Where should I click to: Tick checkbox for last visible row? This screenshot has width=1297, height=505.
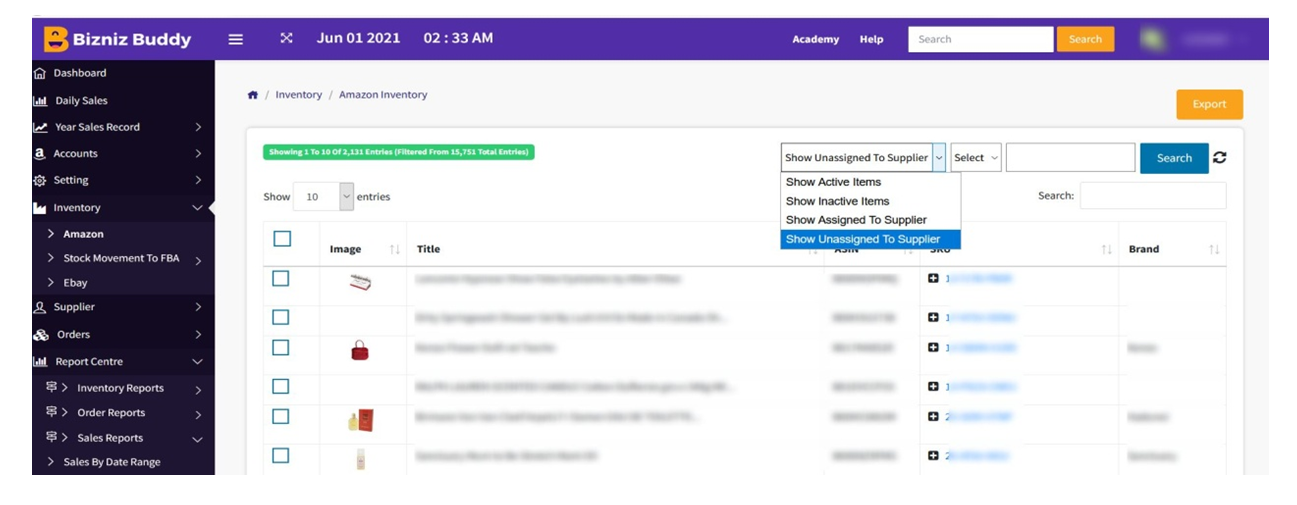(x=281, y=455)
